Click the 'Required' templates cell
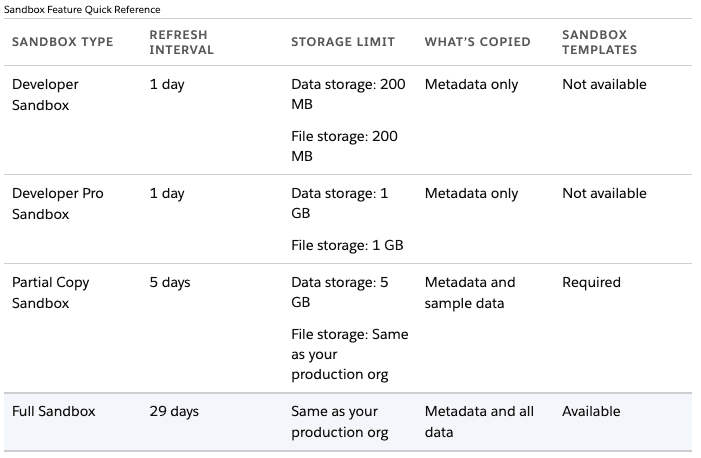701x458 pixels. point(591,282)
